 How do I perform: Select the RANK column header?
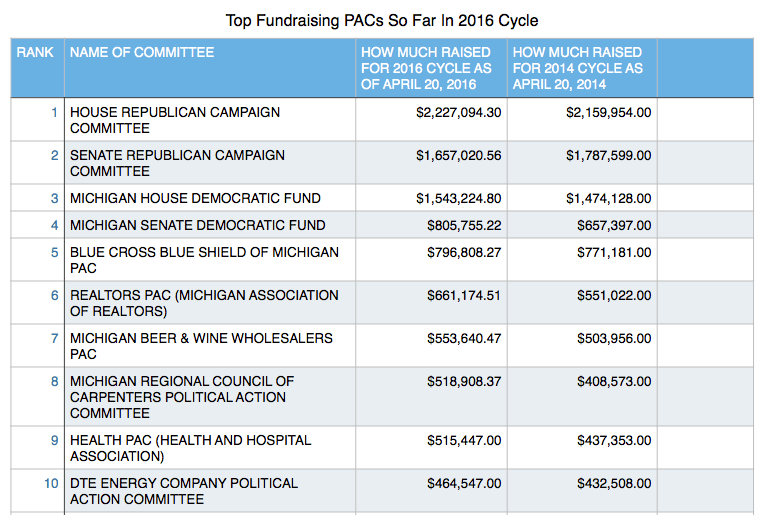[36, 52]
